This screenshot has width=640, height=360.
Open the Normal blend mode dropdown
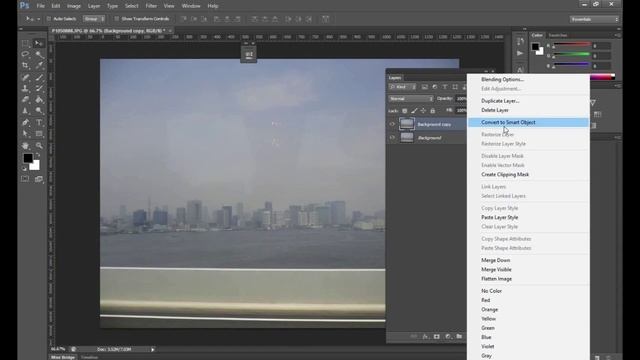(x=411, y=99)
